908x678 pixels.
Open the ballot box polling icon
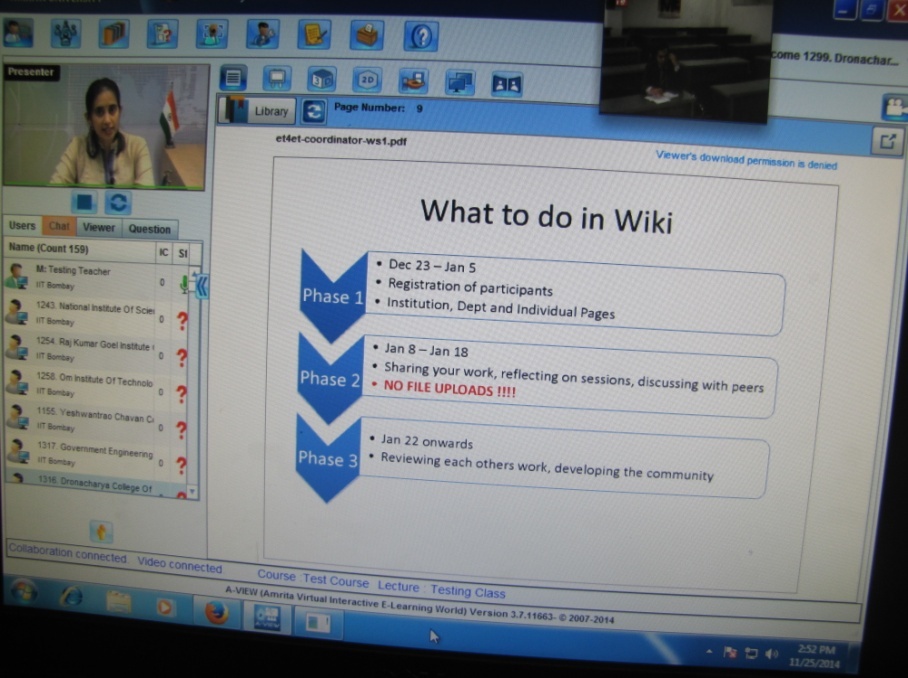click(x=367, y=35)
